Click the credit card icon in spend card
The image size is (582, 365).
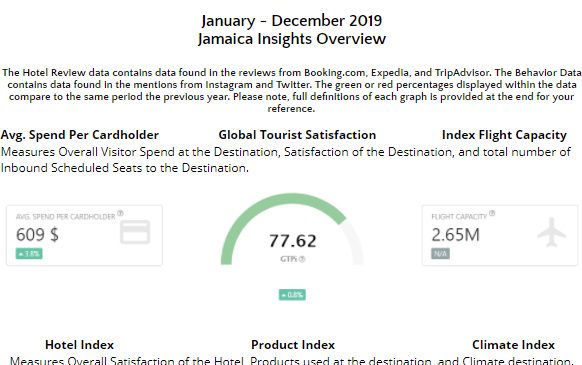click(x=135, y=232)
